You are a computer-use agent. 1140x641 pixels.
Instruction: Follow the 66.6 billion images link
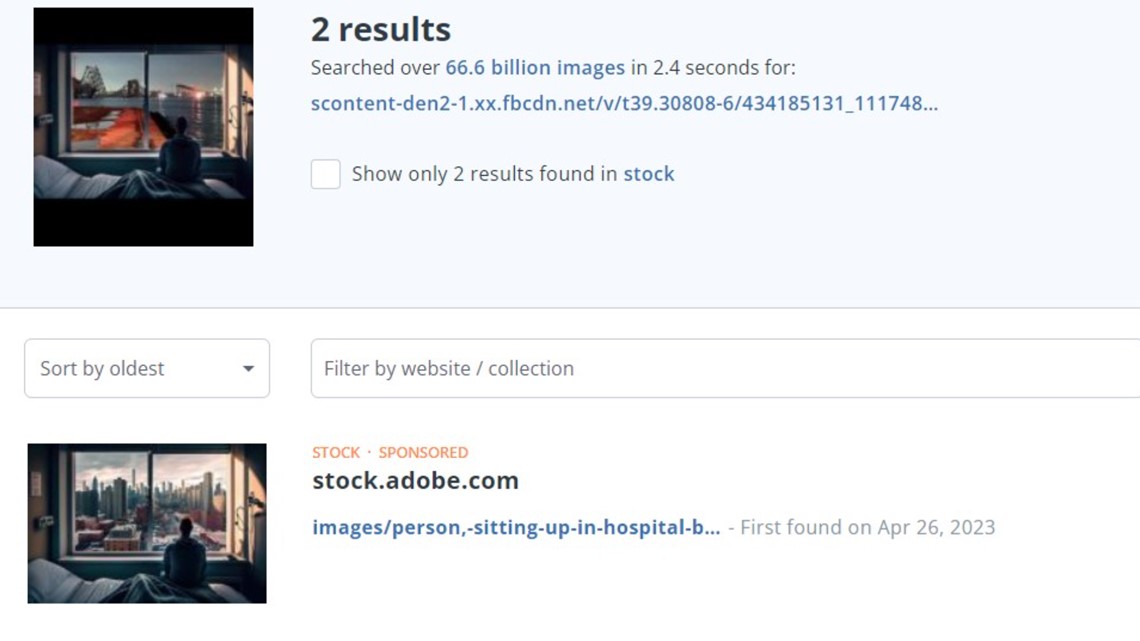coord(535,68)
